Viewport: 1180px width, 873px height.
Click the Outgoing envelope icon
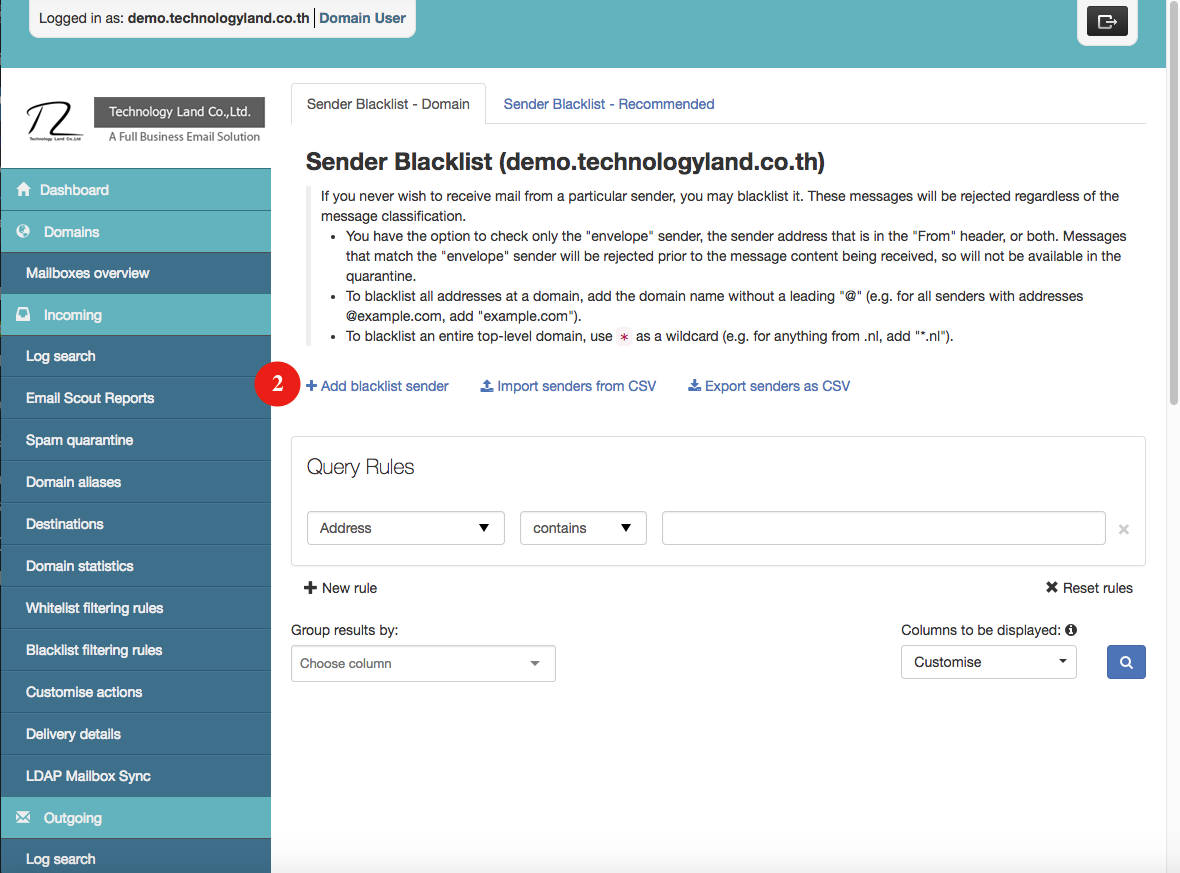point(22,817)
